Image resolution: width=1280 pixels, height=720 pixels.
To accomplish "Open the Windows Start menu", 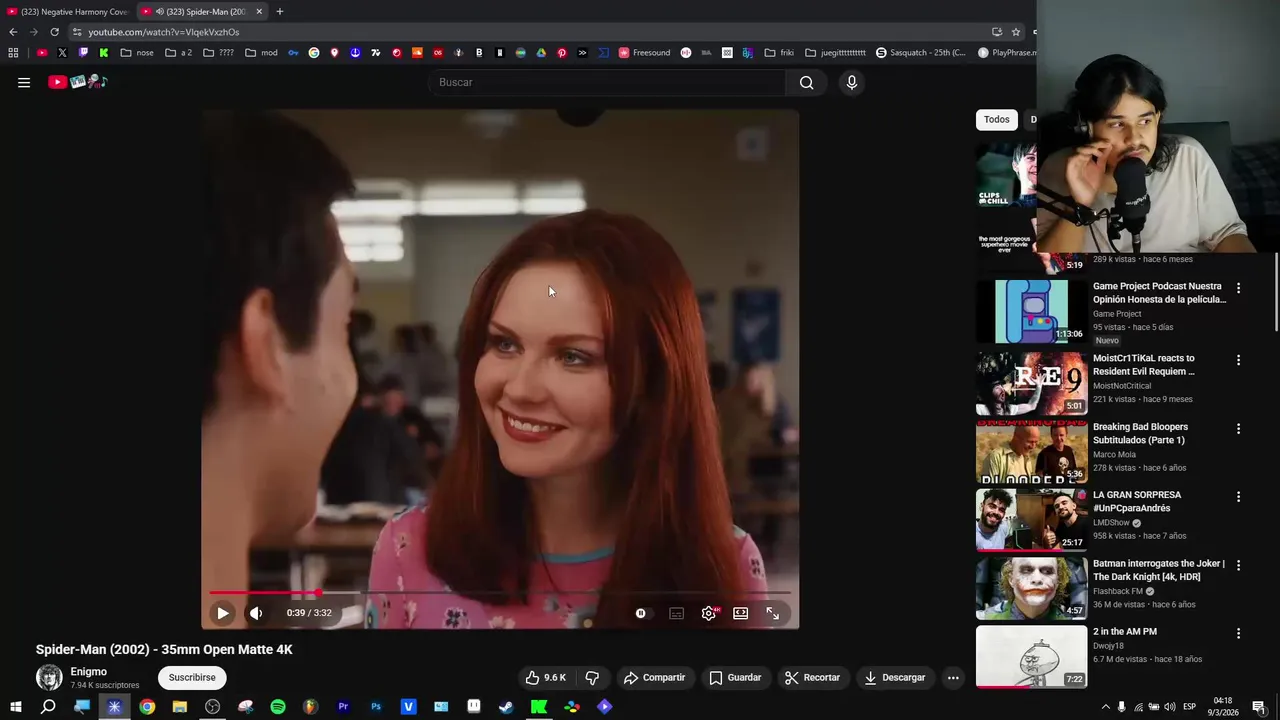I will coord(16,707).
